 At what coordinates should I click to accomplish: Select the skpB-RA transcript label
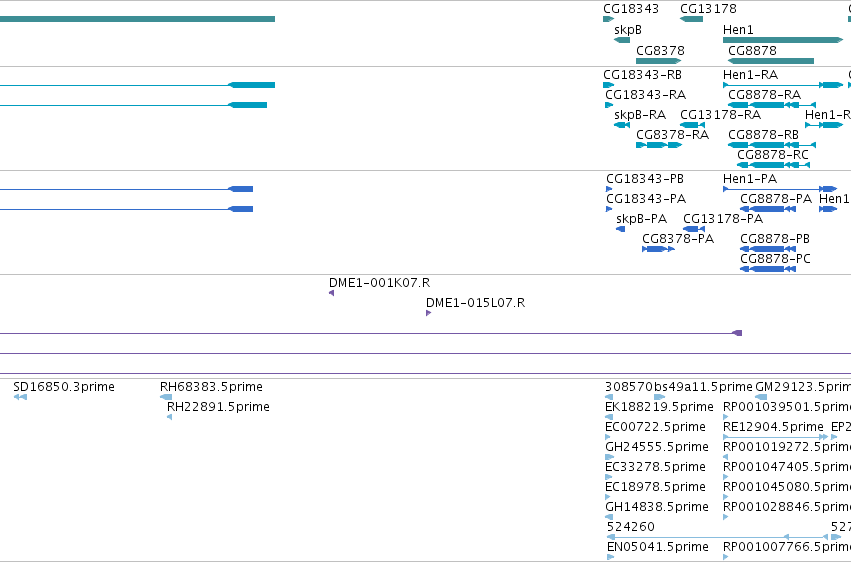pos(640,115)
